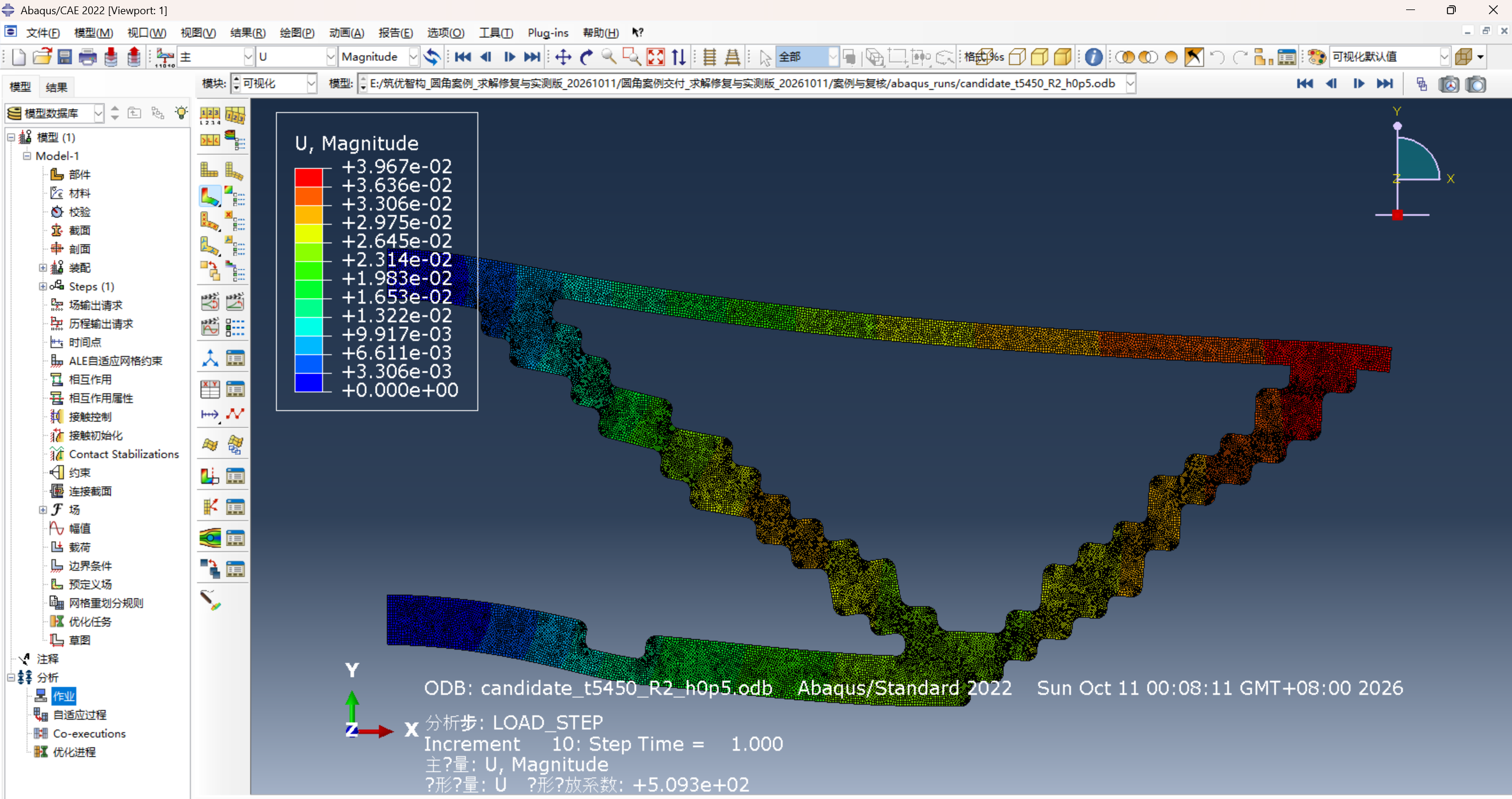This screenshot has height=799, width=1512.
Task: Click the save model database icon
Action: [64, 57]
